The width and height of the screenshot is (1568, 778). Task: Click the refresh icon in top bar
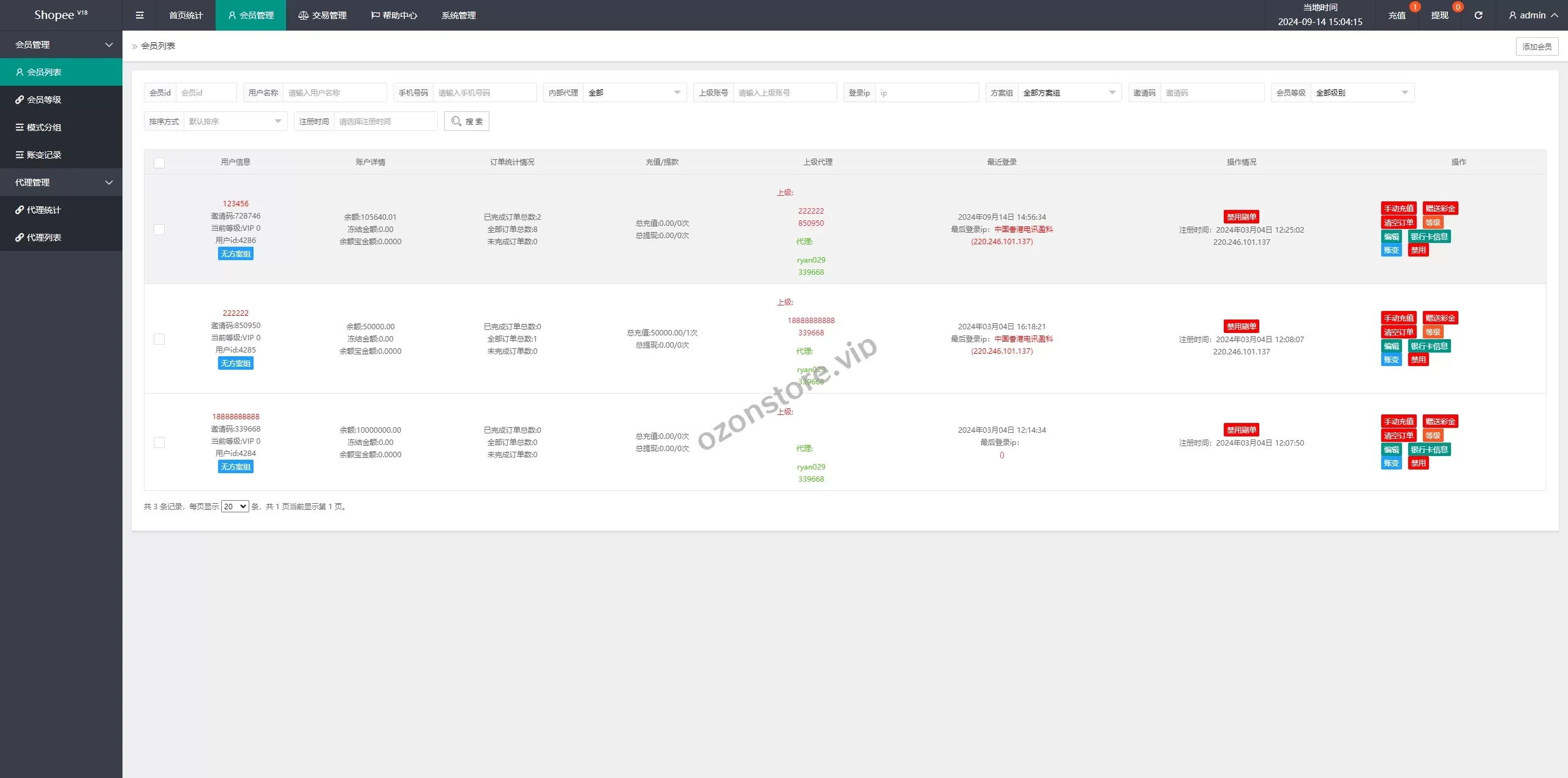(x=1478, y=15)
